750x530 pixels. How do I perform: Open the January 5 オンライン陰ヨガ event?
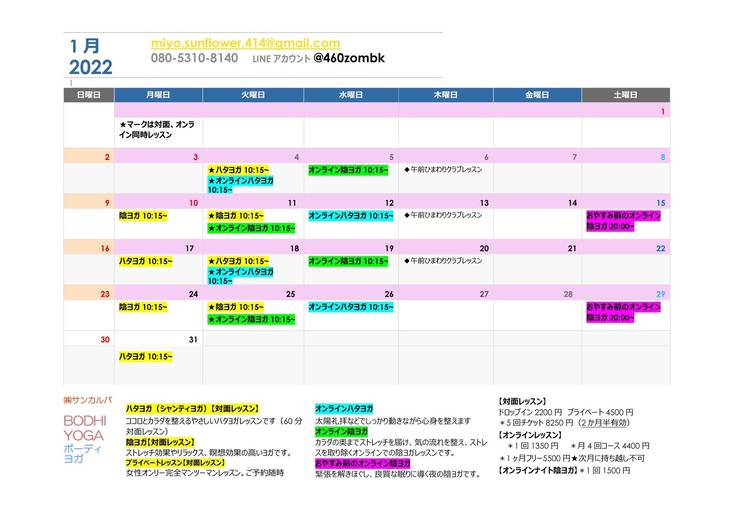pos(348,170)
